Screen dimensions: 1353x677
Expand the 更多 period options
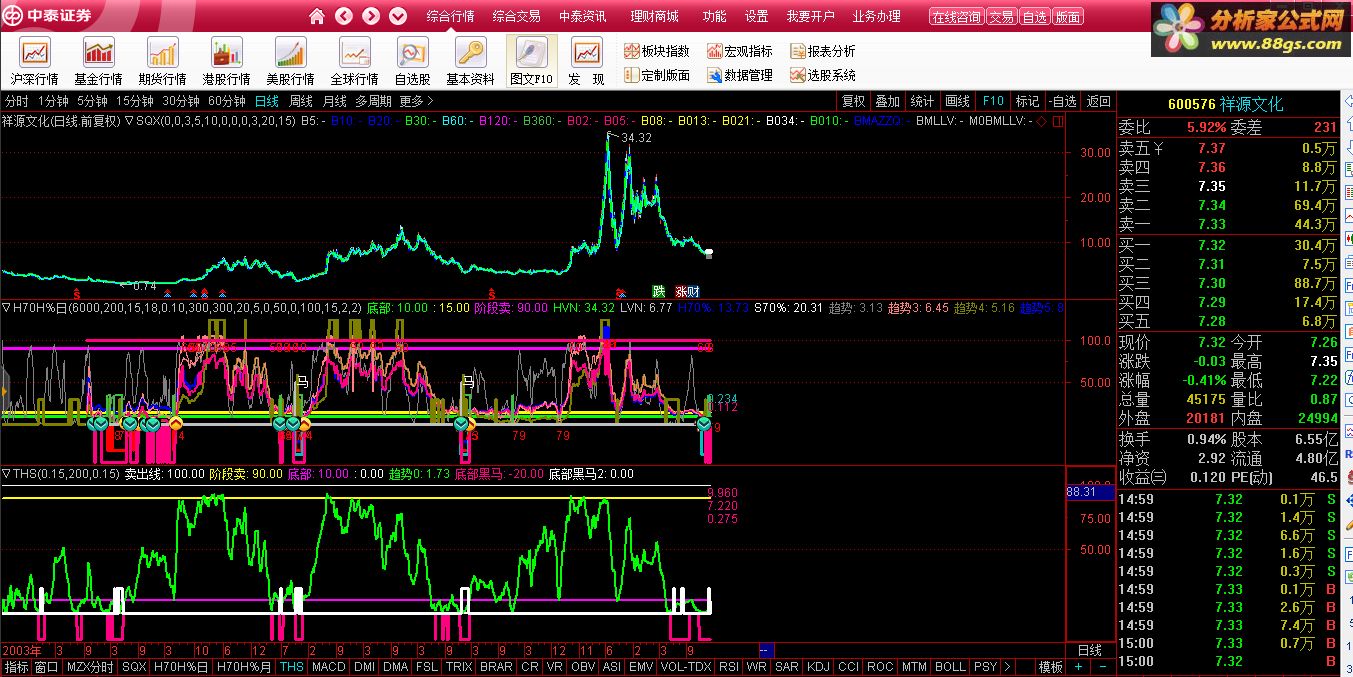point(417,101)
